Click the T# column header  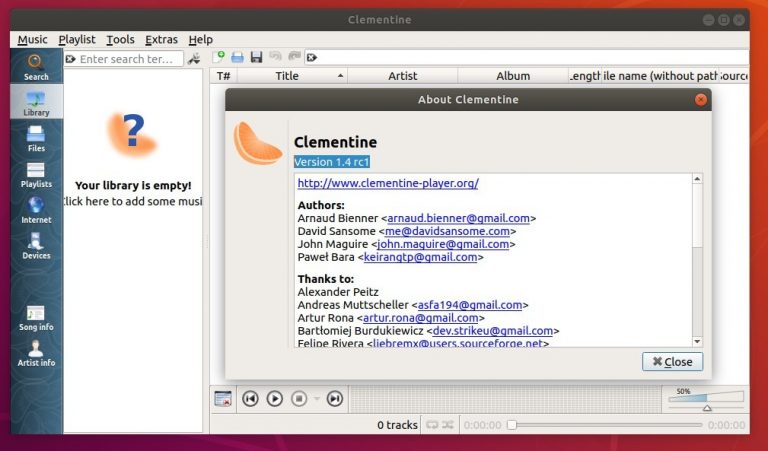tap(224, 76)
